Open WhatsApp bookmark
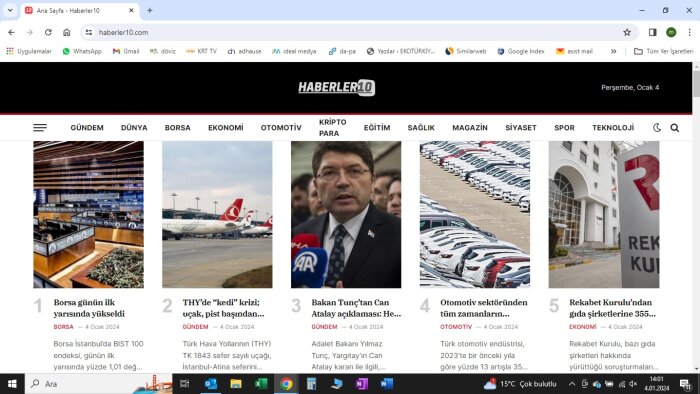The height and width of the screenshot is (394, 700). (x=82, y=51)
